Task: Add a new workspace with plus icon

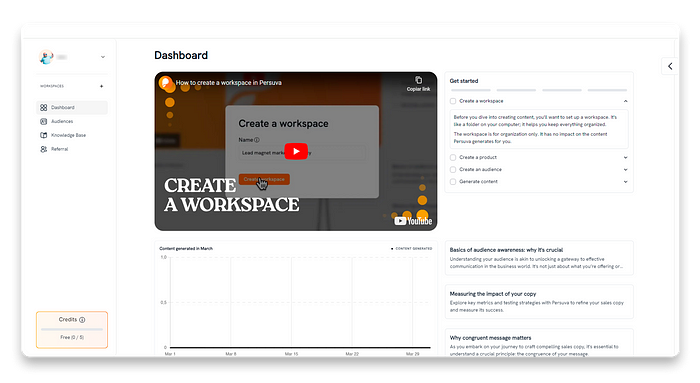Action: point(102,86)
